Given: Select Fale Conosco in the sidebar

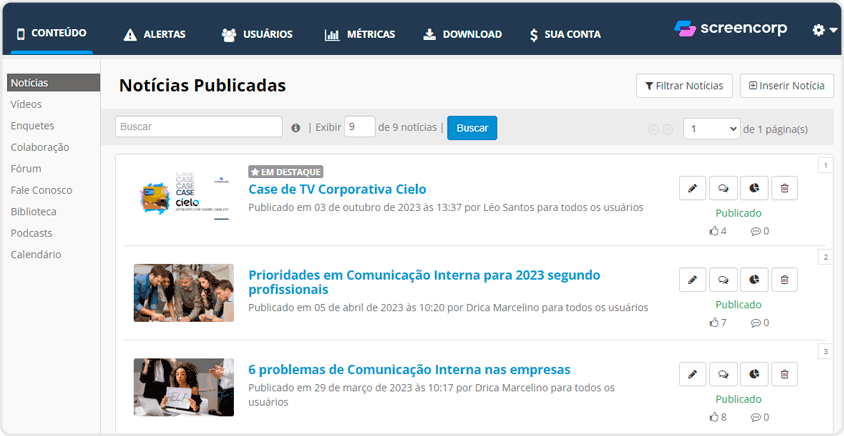Looking at the screenshot, I should [41, 191].
